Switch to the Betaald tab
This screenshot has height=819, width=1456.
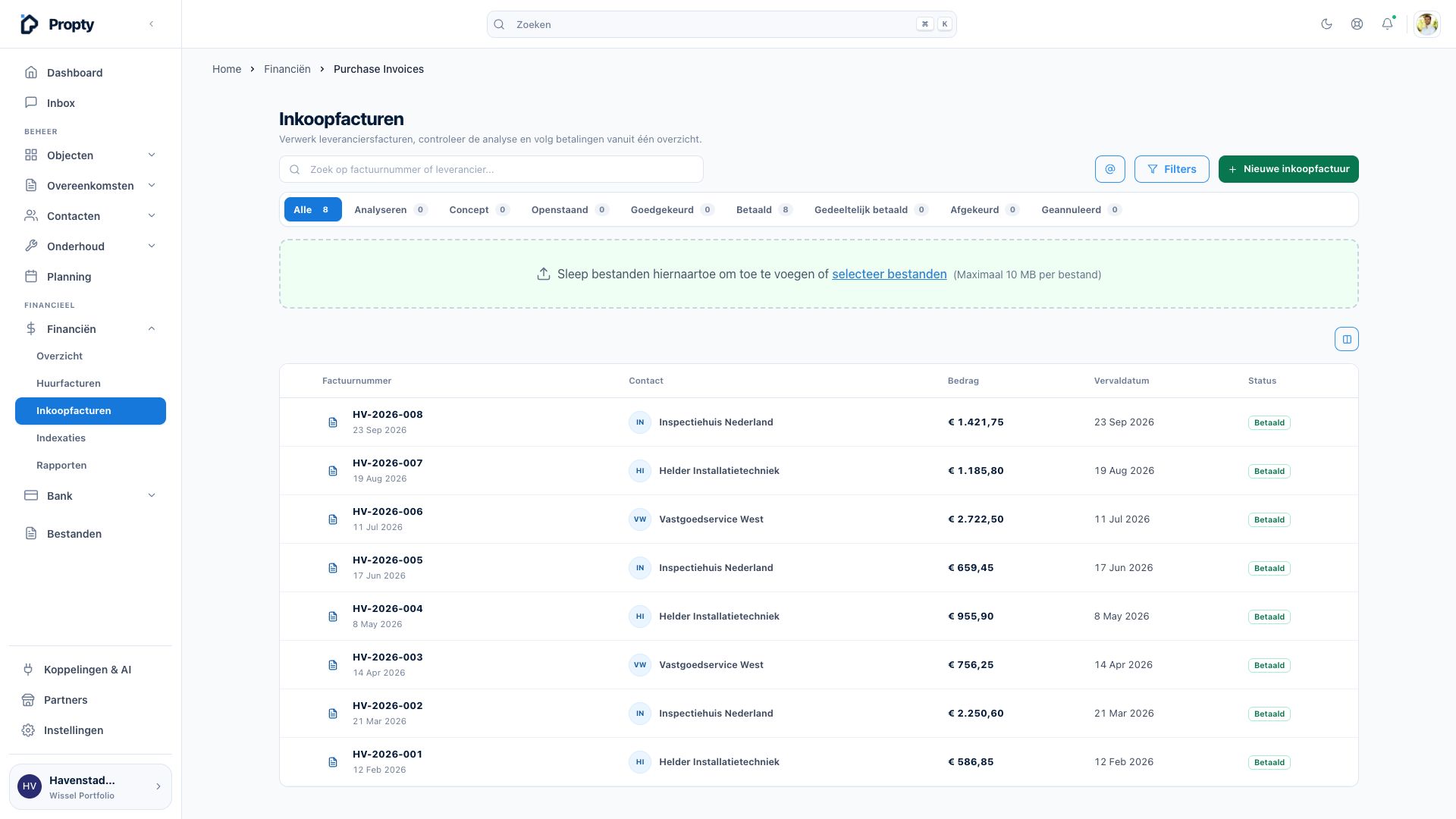point(764,210)
